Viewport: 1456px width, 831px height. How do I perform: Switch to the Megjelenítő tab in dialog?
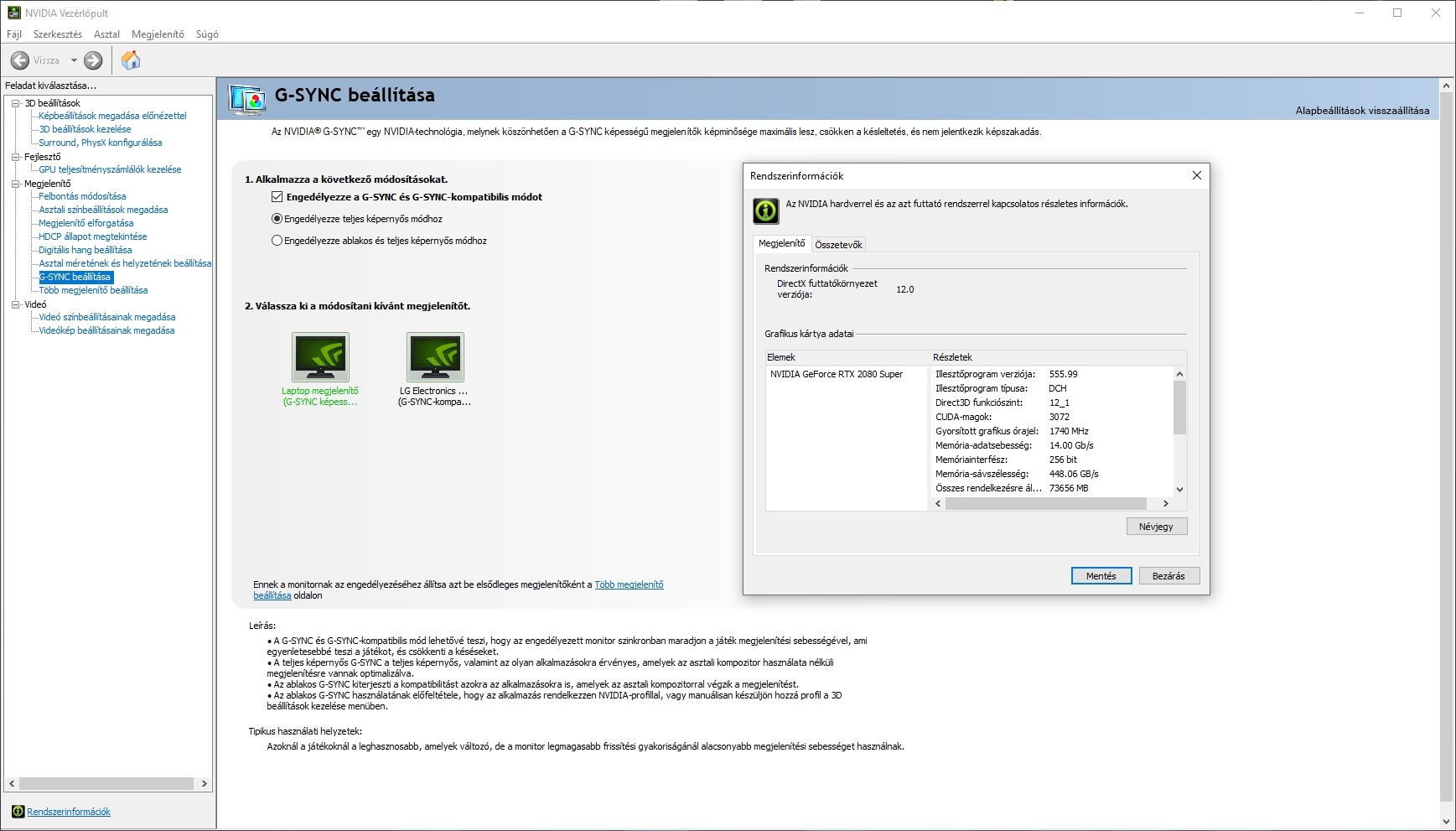pos(782,243)
